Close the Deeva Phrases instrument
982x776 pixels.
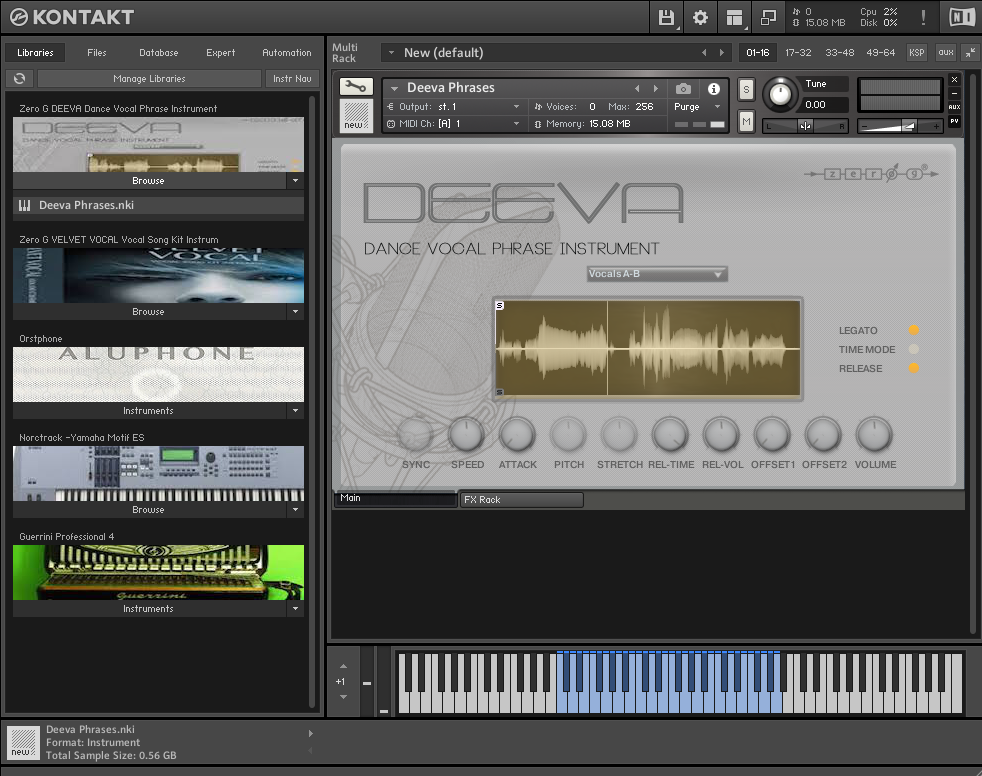pos(954,80)
